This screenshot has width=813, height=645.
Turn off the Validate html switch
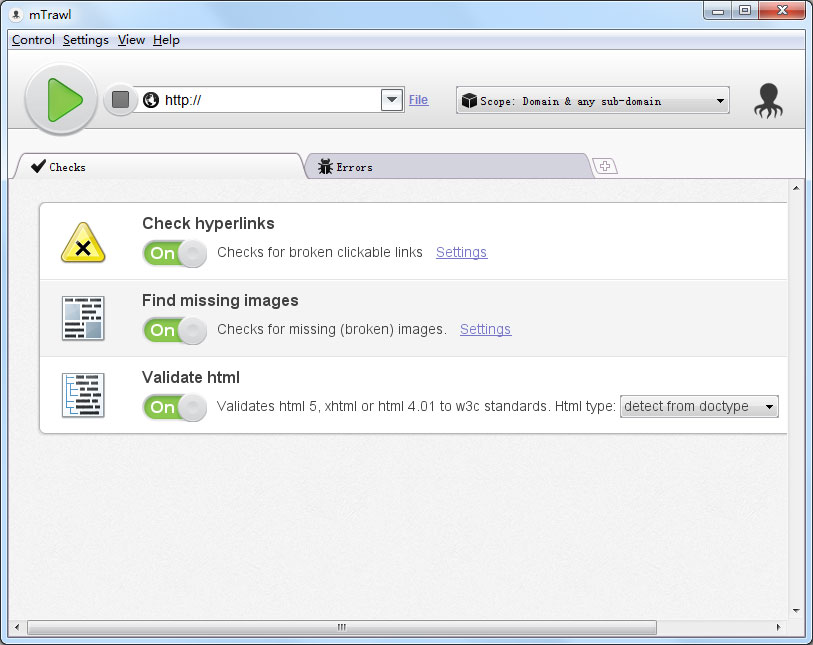pos(174,407)
